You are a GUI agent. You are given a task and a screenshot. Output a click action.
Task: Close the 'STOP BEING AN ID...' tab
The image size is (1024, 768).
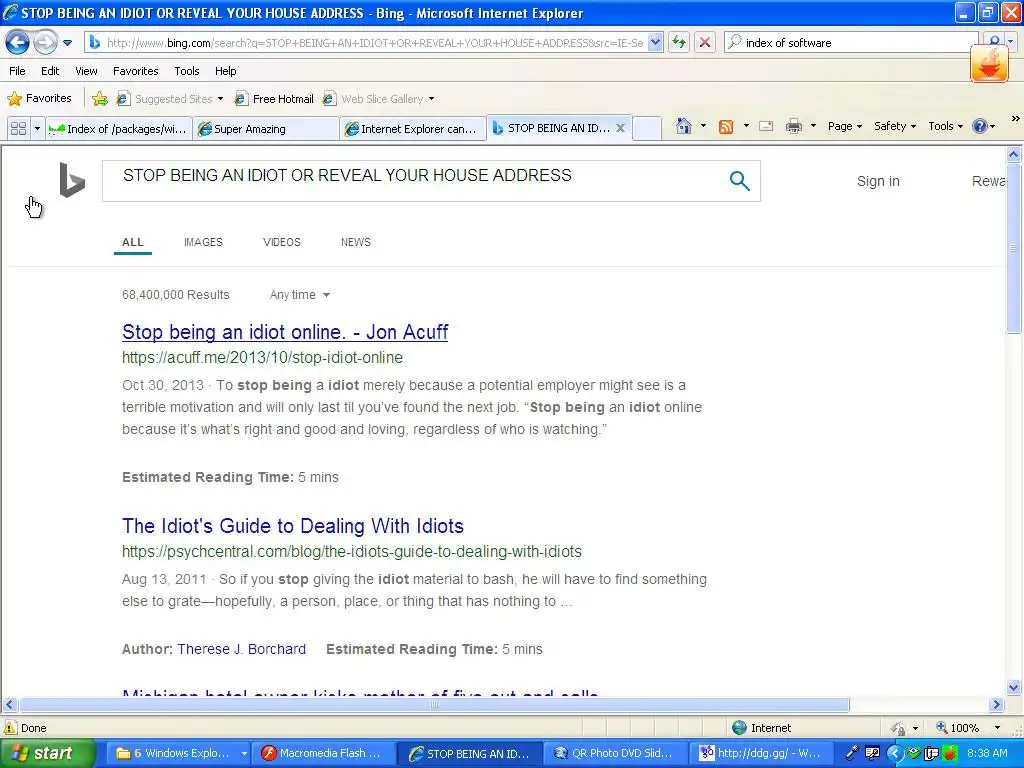pyautogui.click(x=620, y=128)
